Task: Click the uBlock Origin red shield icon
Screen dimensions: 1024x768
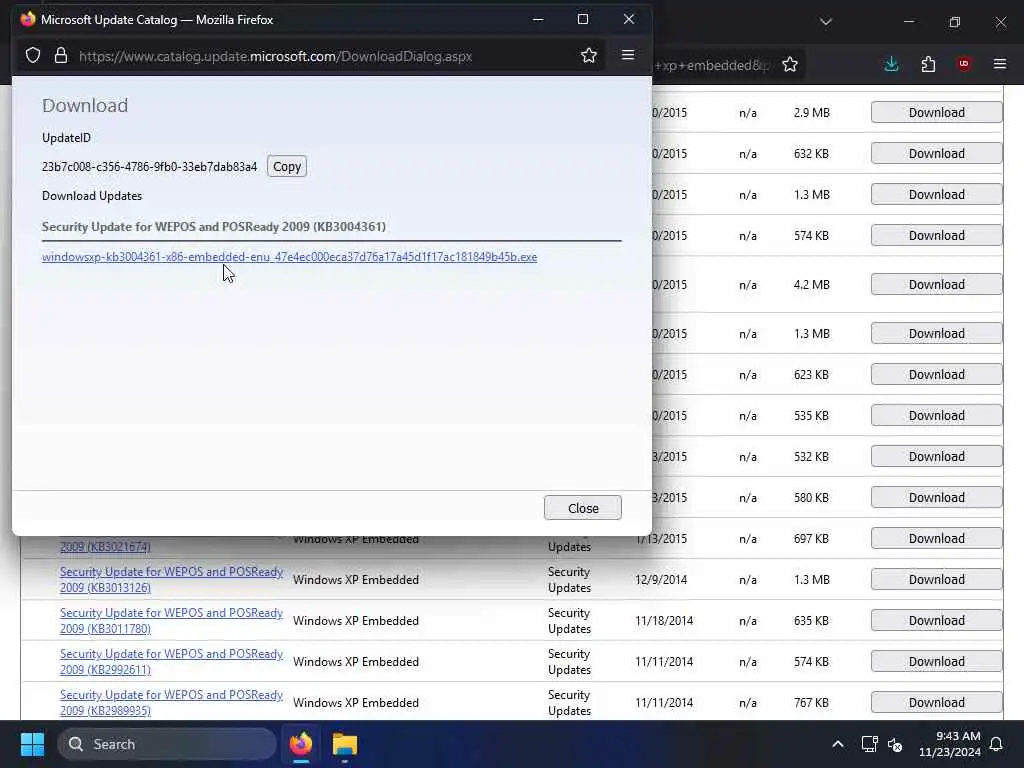Action: (x=963, y=64)
